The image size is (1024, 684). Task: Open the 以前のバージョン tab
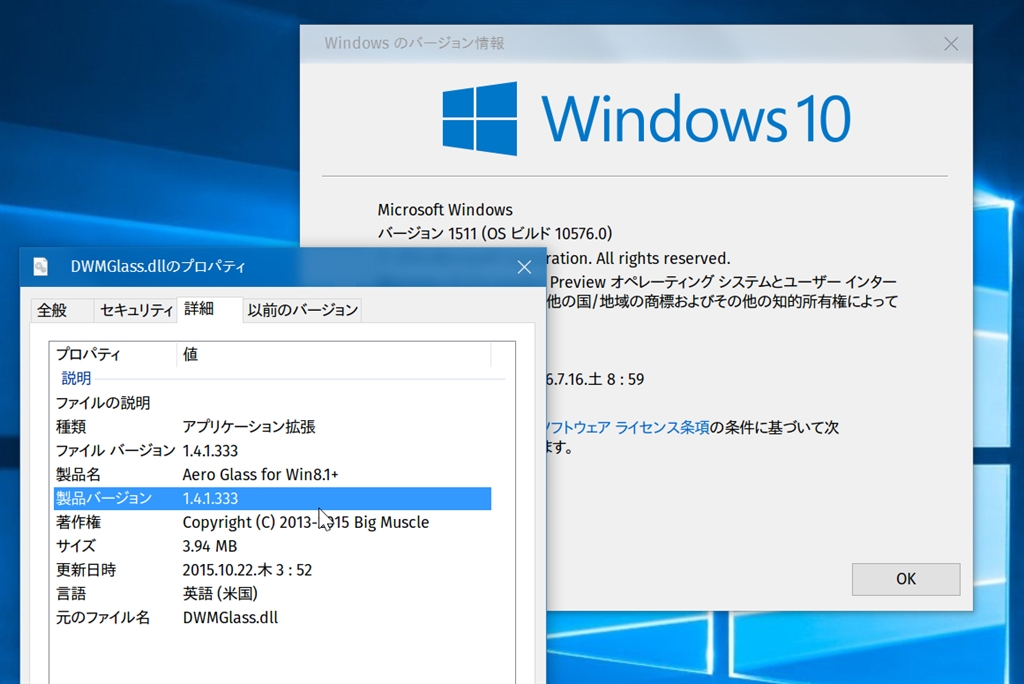point(302,310)
